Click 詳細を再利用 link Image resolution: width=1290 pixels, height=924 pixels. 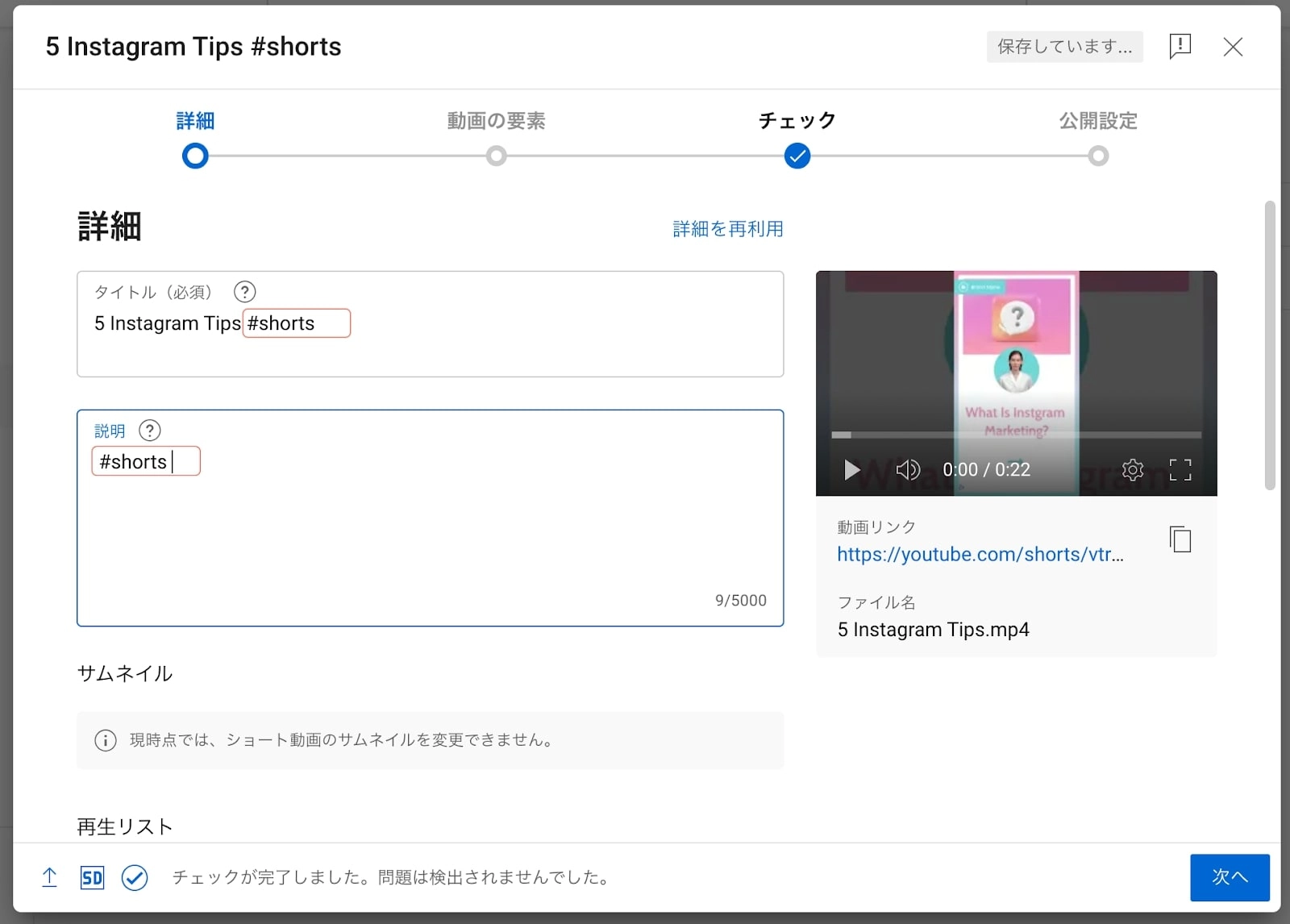(728, 229)
